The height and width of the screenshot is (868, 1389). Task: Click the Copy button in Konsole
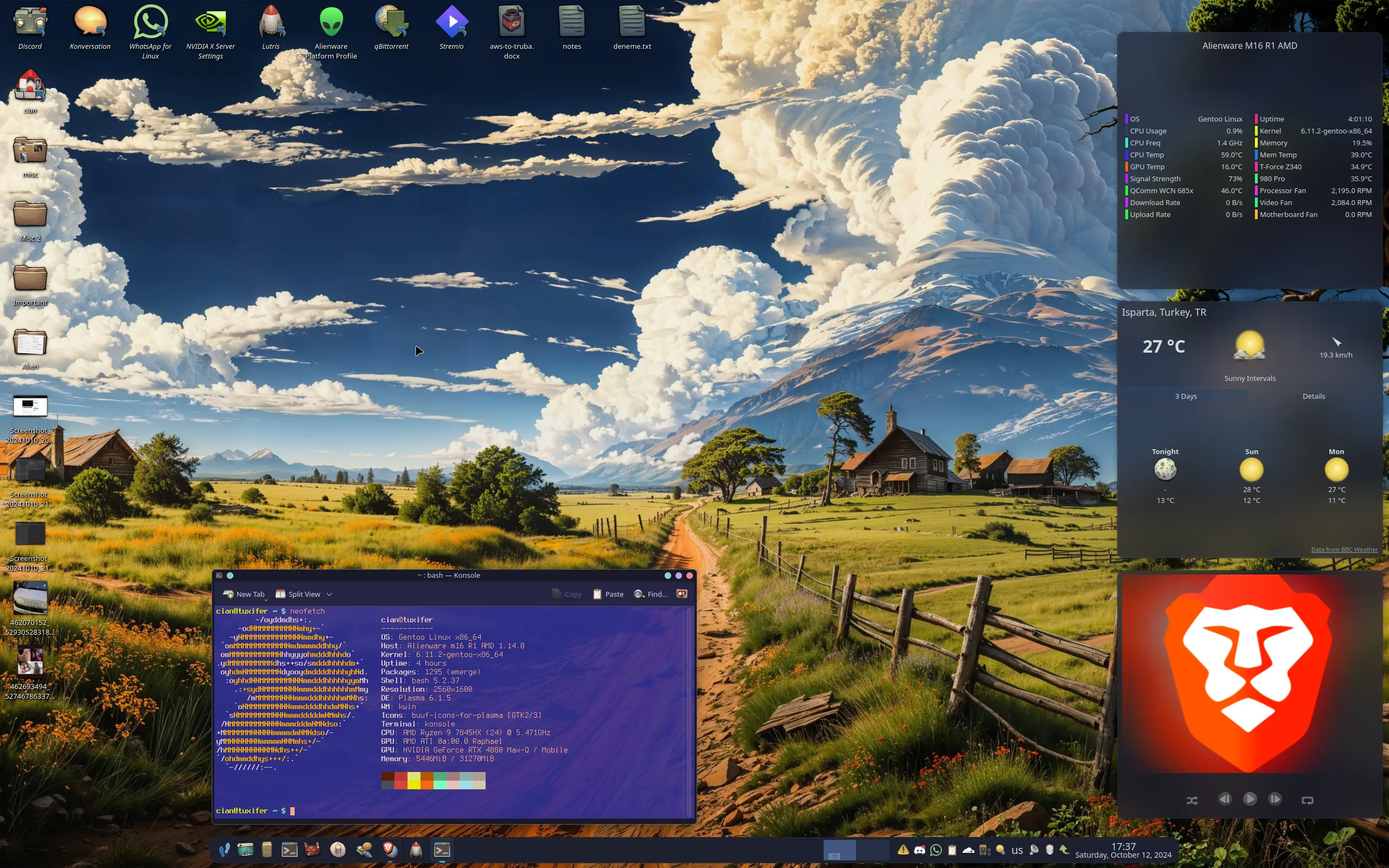(566, 594)
